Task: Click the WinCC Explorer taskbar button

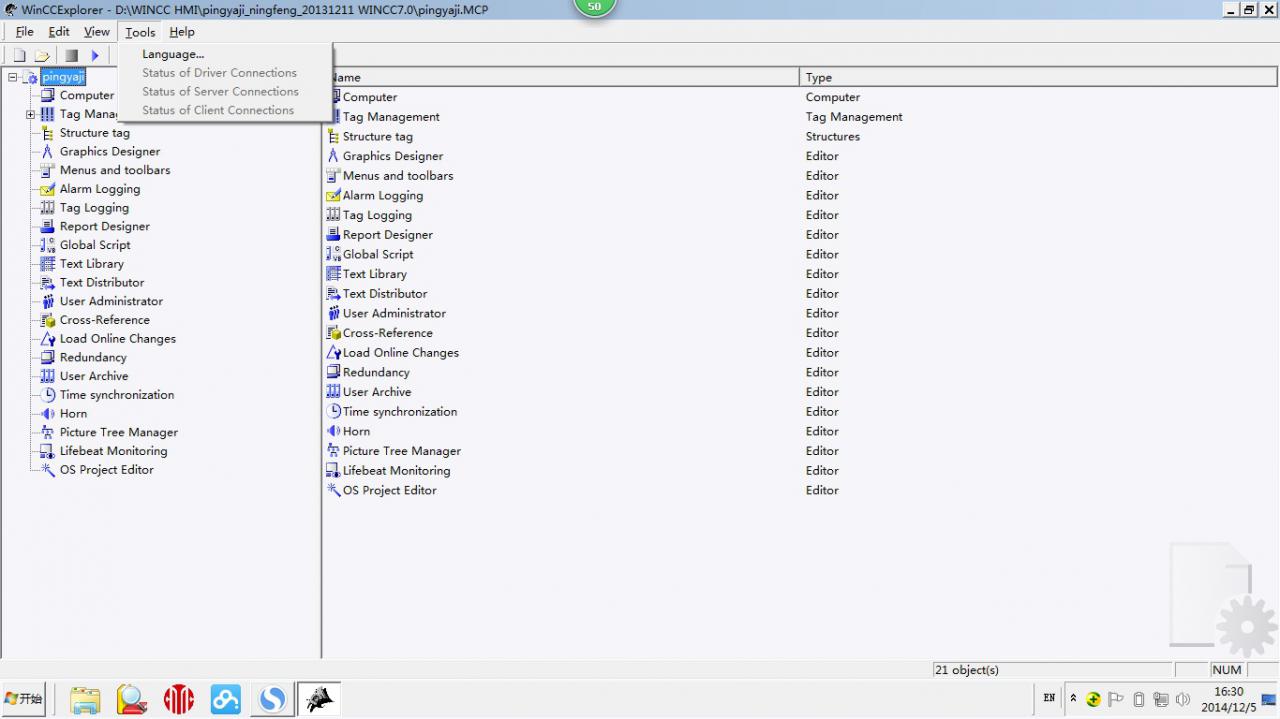Action: [x=320, y=699]
